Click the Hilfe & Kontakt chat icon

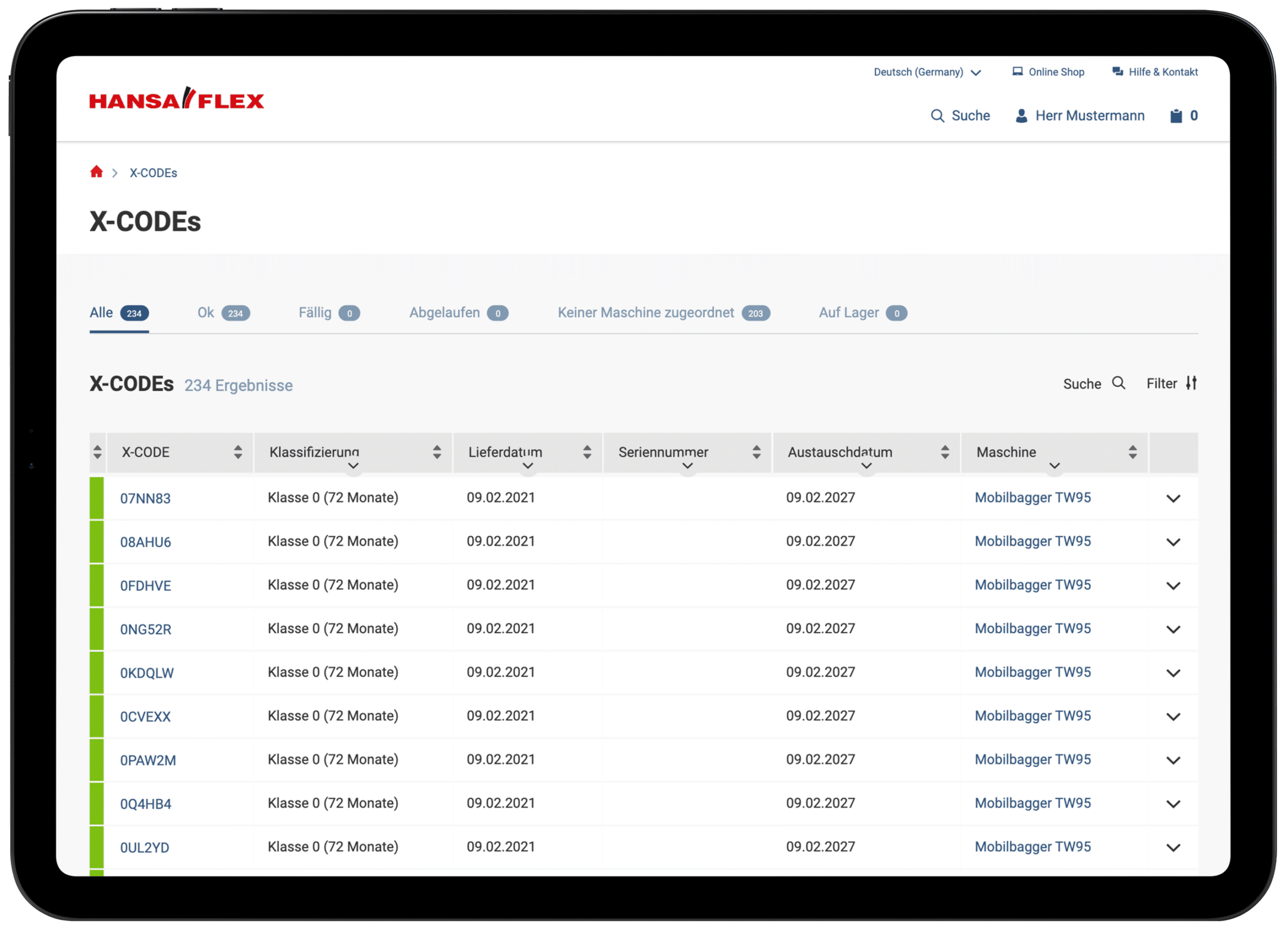click(x=1117, y=71)
